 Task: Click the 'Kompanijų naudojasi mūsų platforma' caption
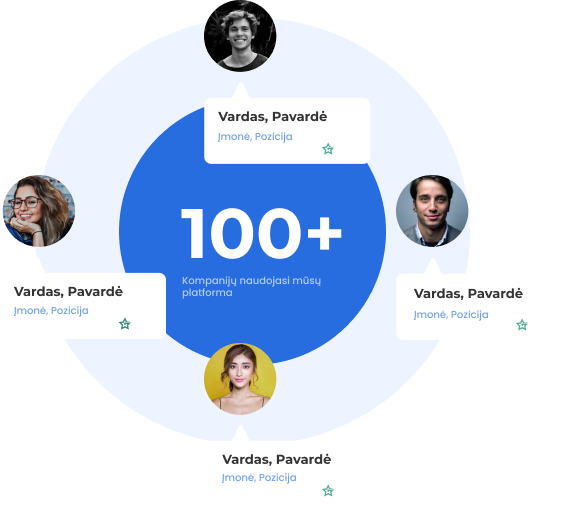(251, 287)
